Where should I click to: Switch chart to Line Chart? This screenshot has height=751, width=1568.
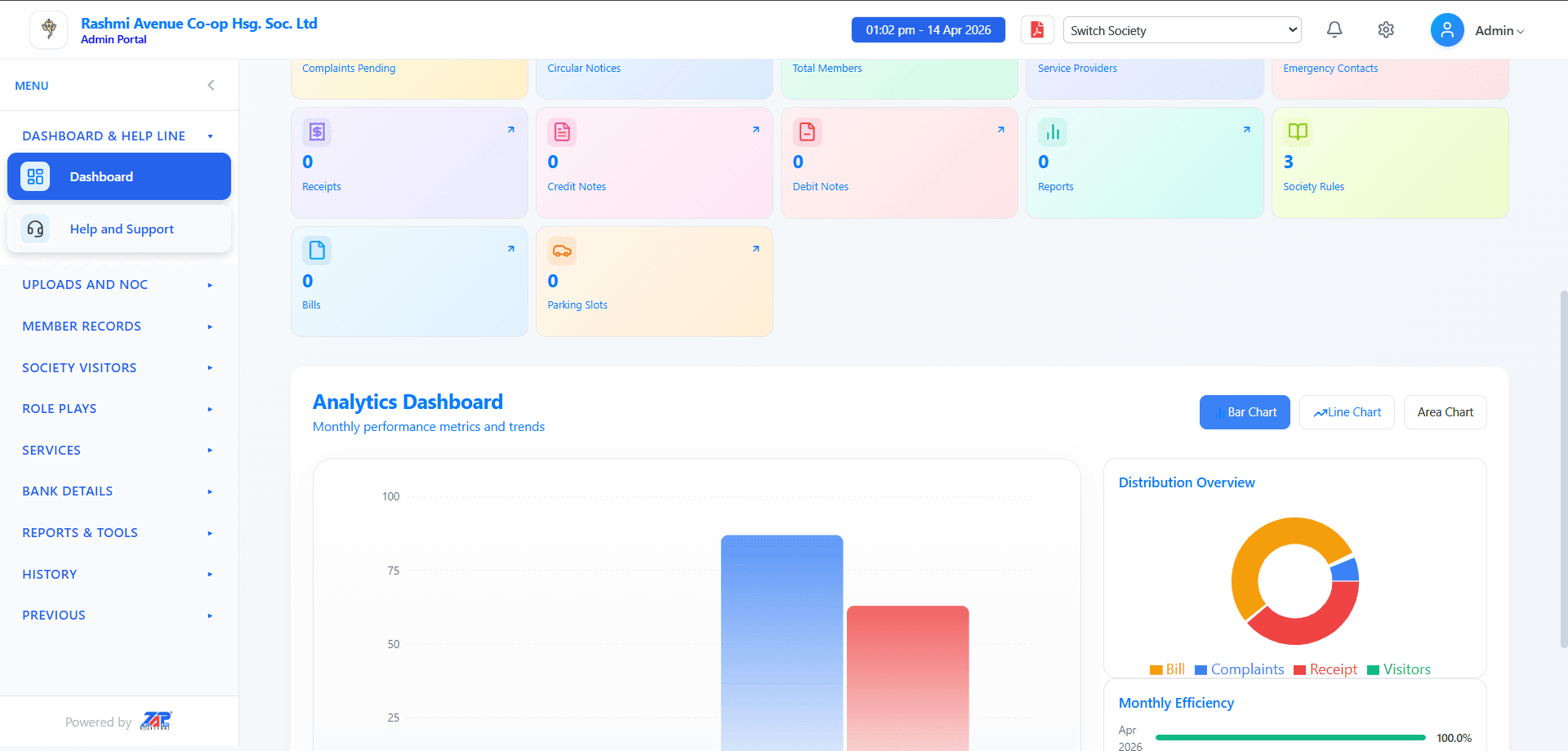(x=1347, y=412)
